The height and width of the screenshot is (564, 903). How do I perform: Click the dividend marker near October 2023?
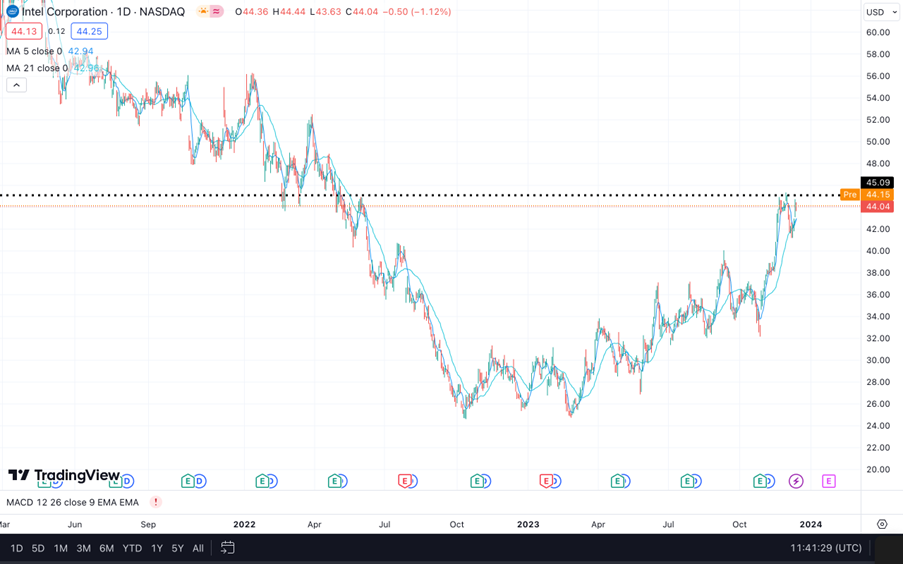point(769,481)
